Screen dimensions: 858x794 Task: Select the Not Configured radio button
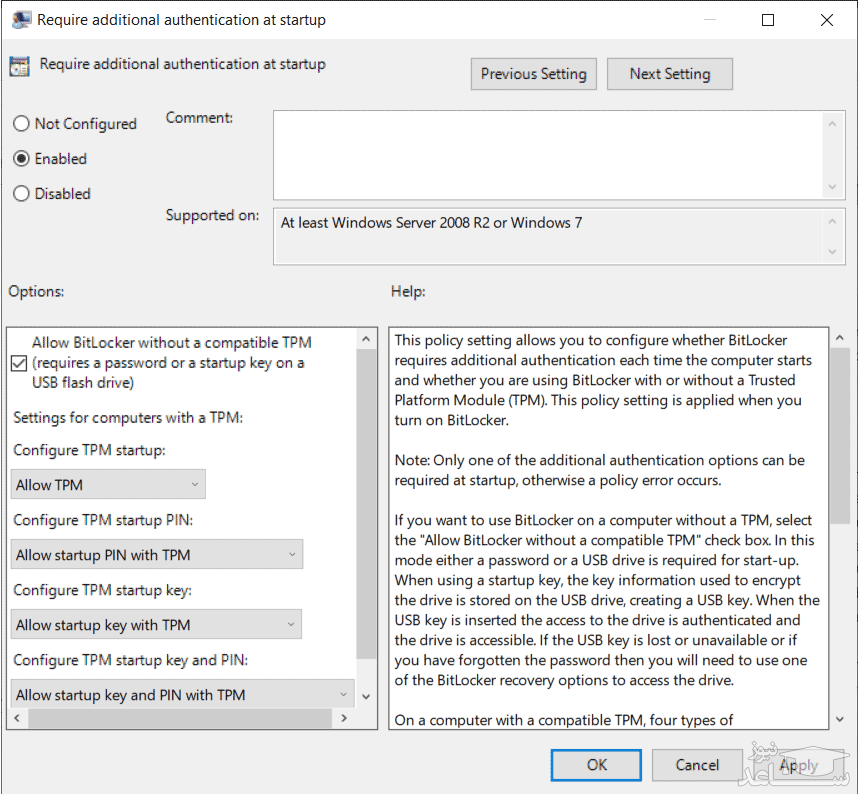point(21,124)
